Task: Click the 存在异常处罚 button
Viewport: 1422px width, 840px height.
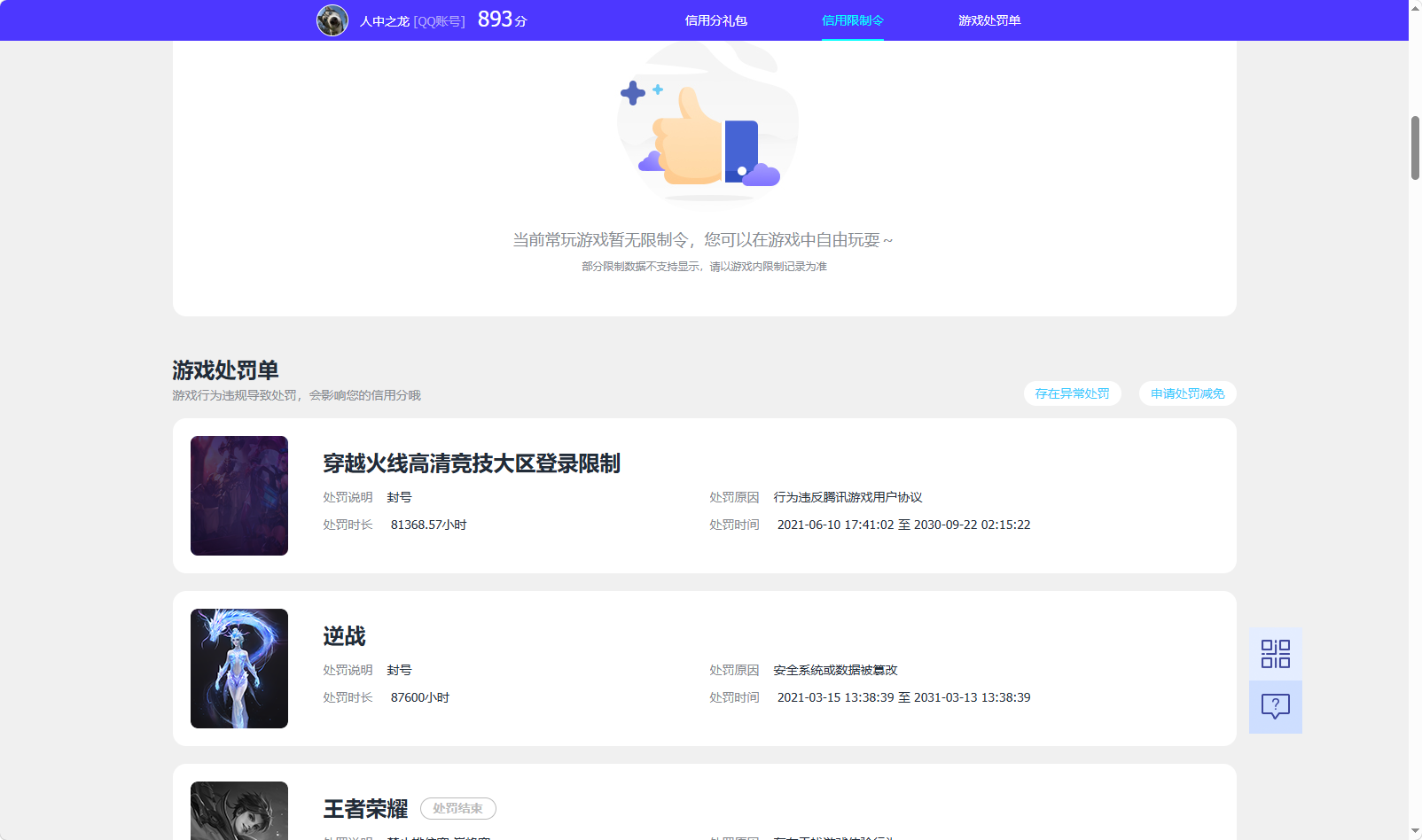Action: [x=1073, y=393]
